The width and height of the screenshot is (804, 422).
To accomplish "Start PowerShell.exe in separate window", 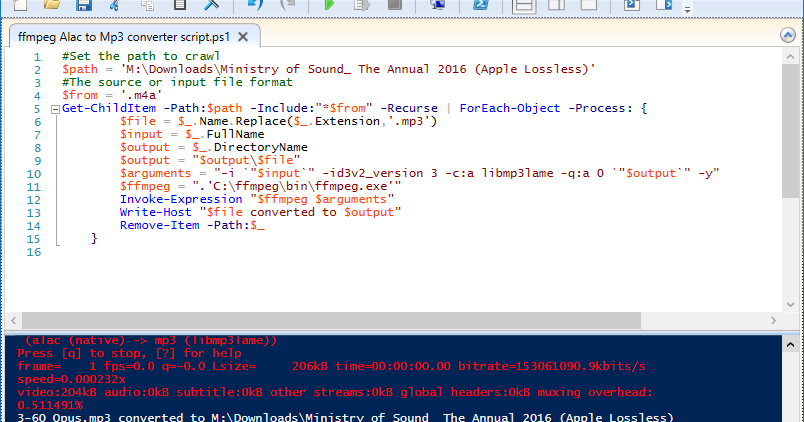I will tap(480, 5).
